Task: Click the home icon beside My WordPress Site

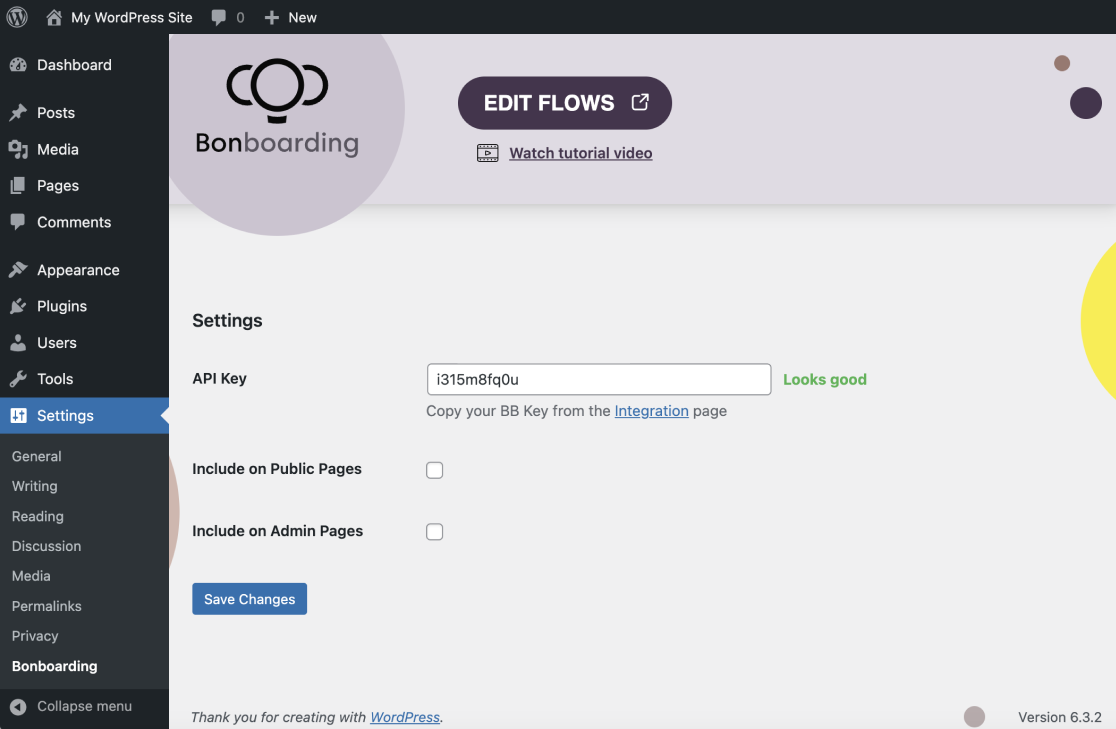Action: click(x=54, y=17)
